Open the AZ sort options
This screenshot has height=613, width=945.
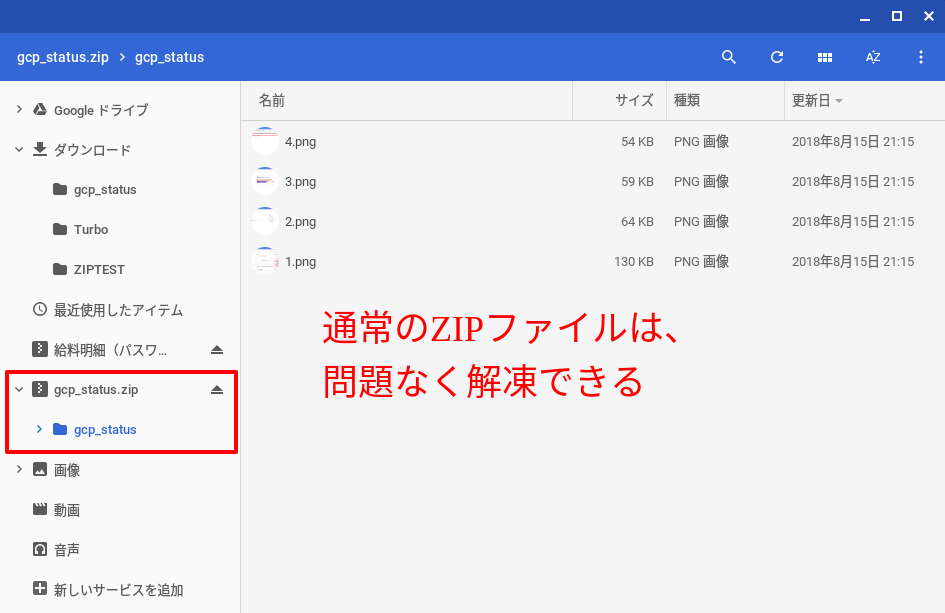[873, 57]
